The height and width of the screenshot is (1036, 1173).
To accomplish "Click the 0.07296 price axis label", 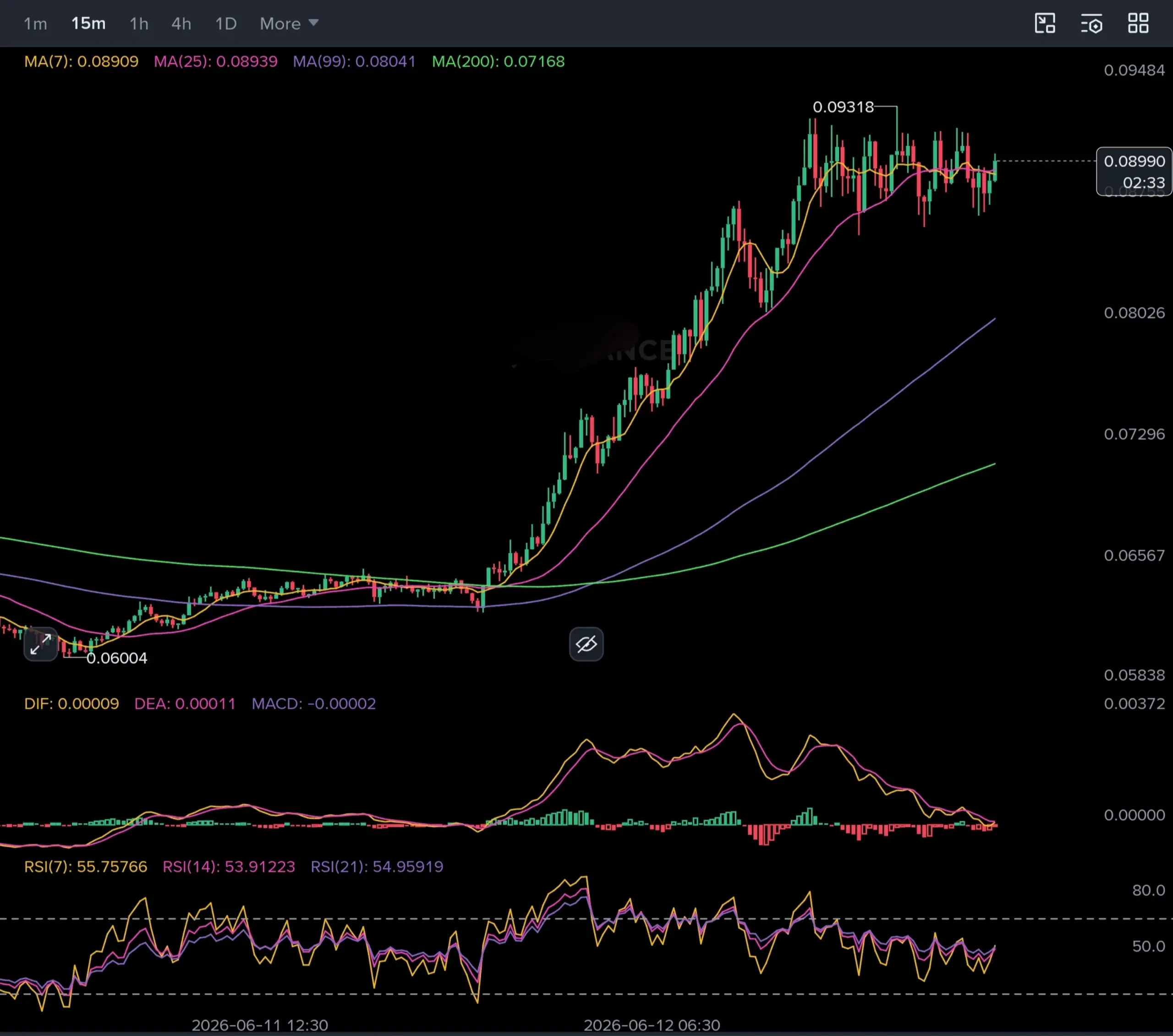I will [1134, 434].
